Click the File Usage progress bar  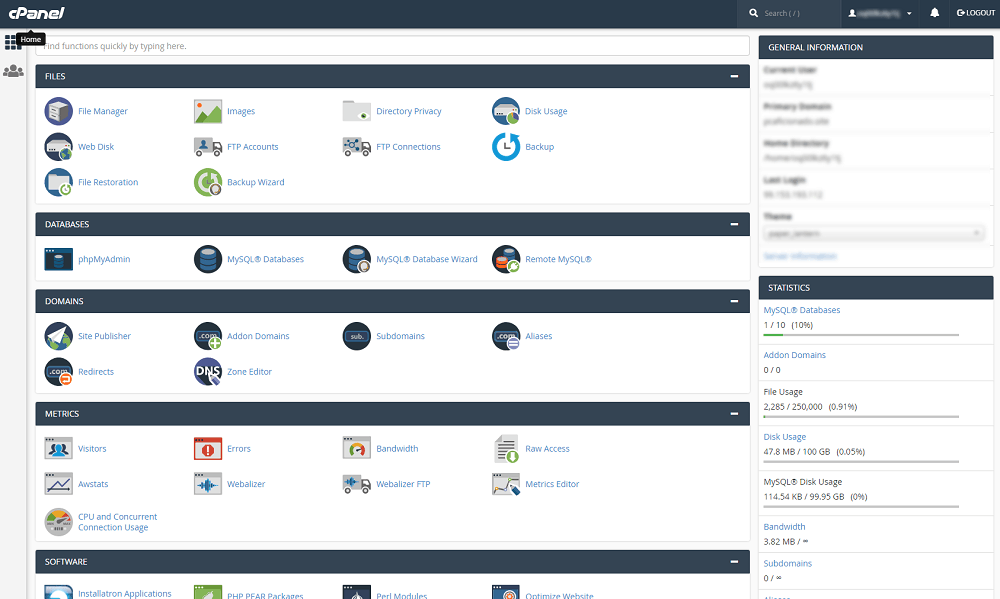(861, 417)
